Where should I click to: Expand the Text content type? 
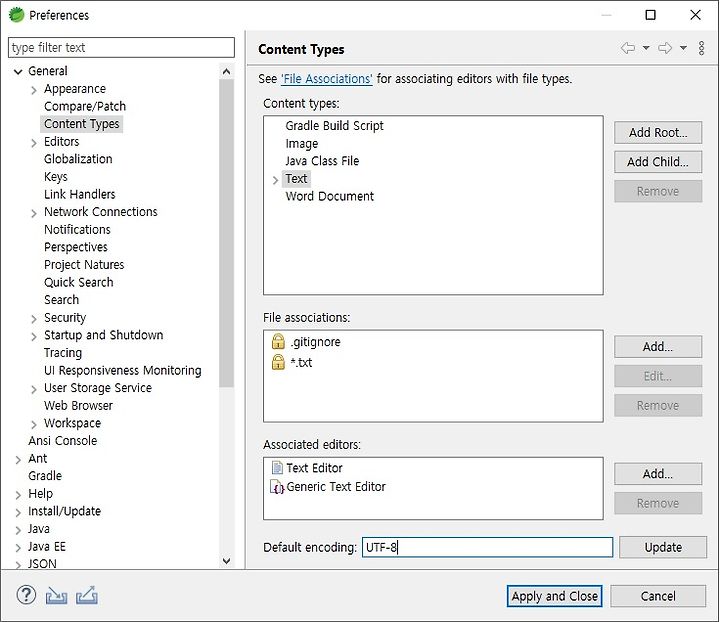point(275,180)
